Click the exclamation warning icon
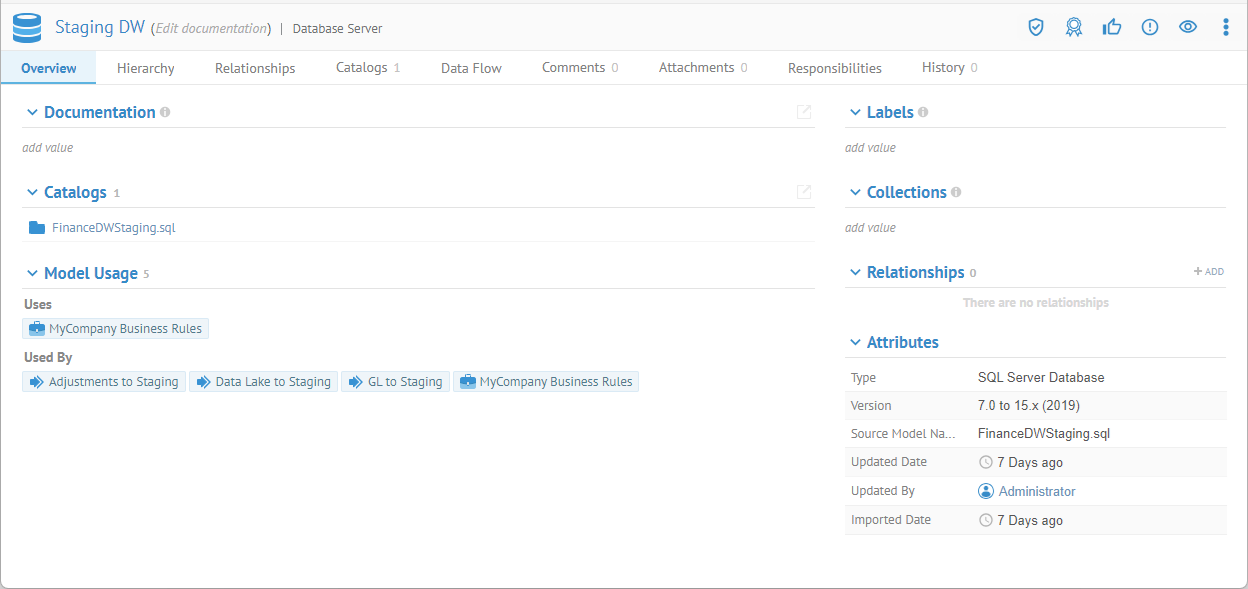 [1150, 28]
